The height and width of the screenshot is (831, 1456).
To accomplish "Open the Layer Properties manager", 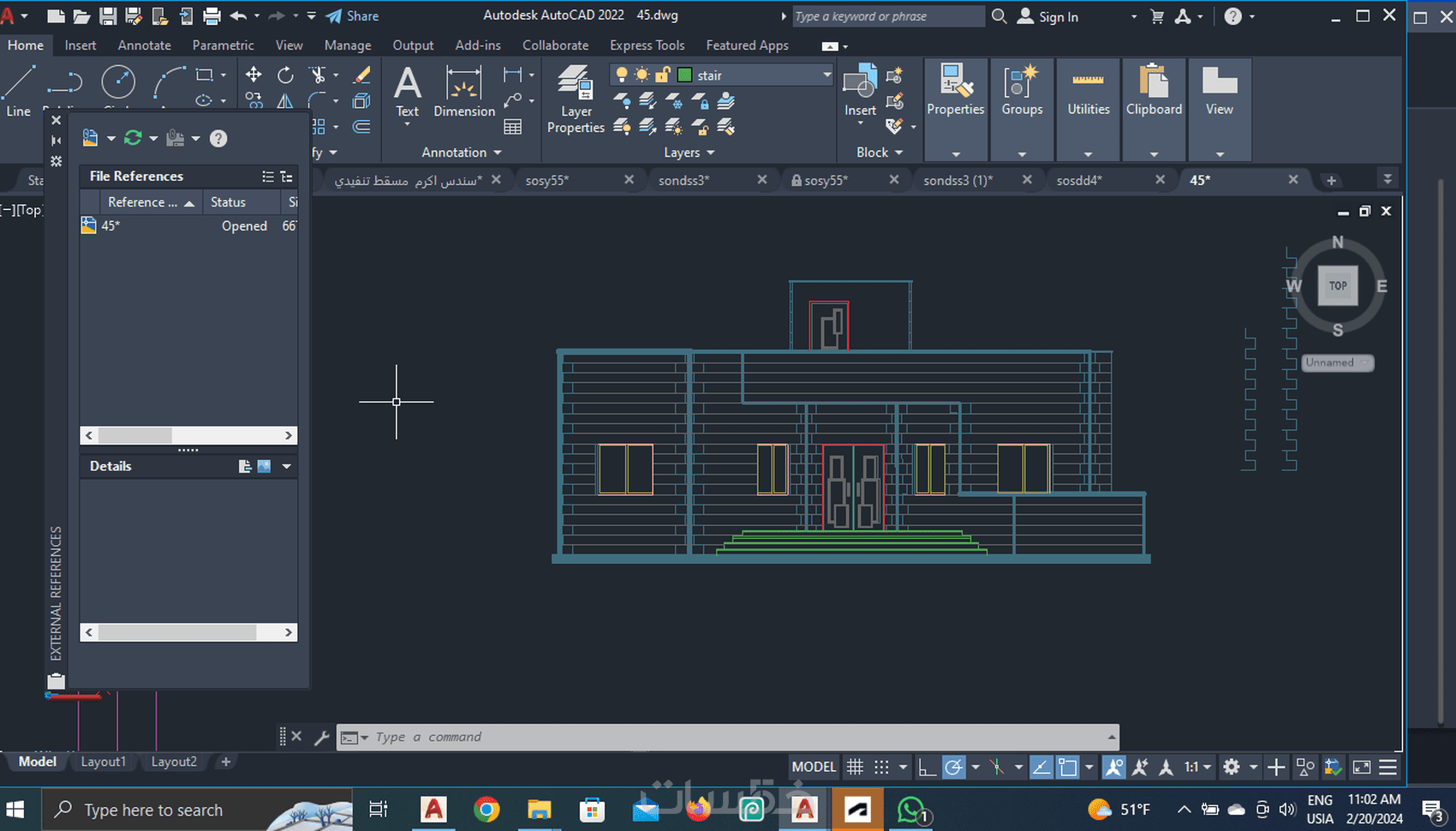I will (576, 99).
